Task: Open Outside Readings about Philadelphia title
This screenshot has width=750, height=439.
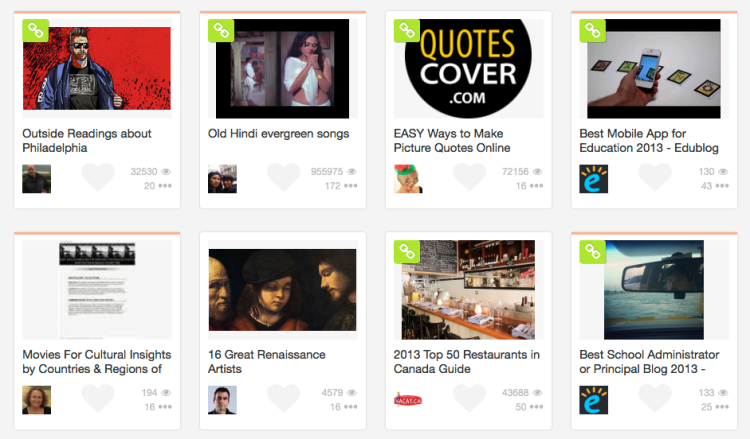Action: pyautogui.click(x=87, y=141)
